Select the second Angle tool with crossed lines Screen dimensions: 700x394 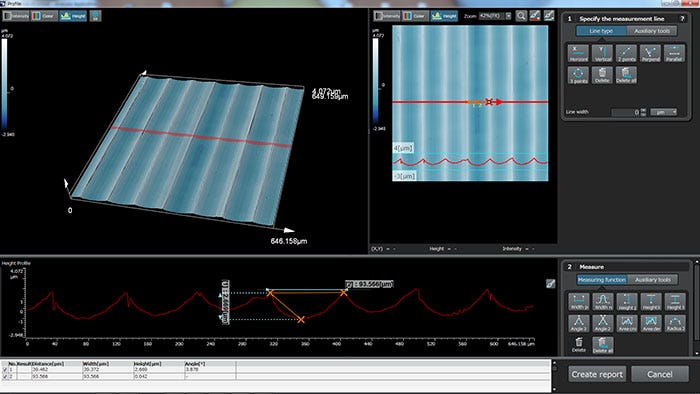click(x=603, y=323)
